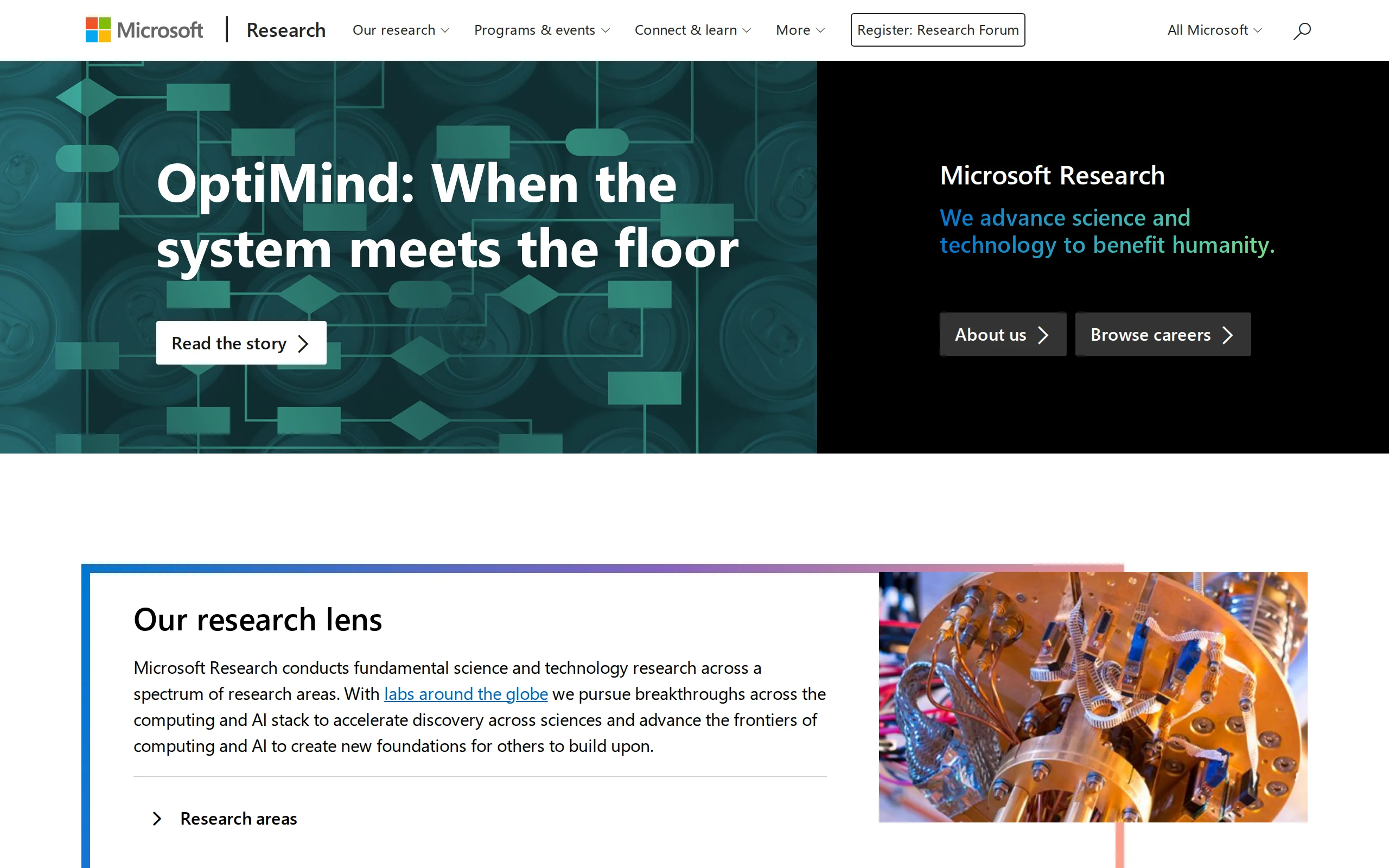Open the Research site home link
Image resolution: width=1389 pixels, height=868 pixels.
pos(286,30)
